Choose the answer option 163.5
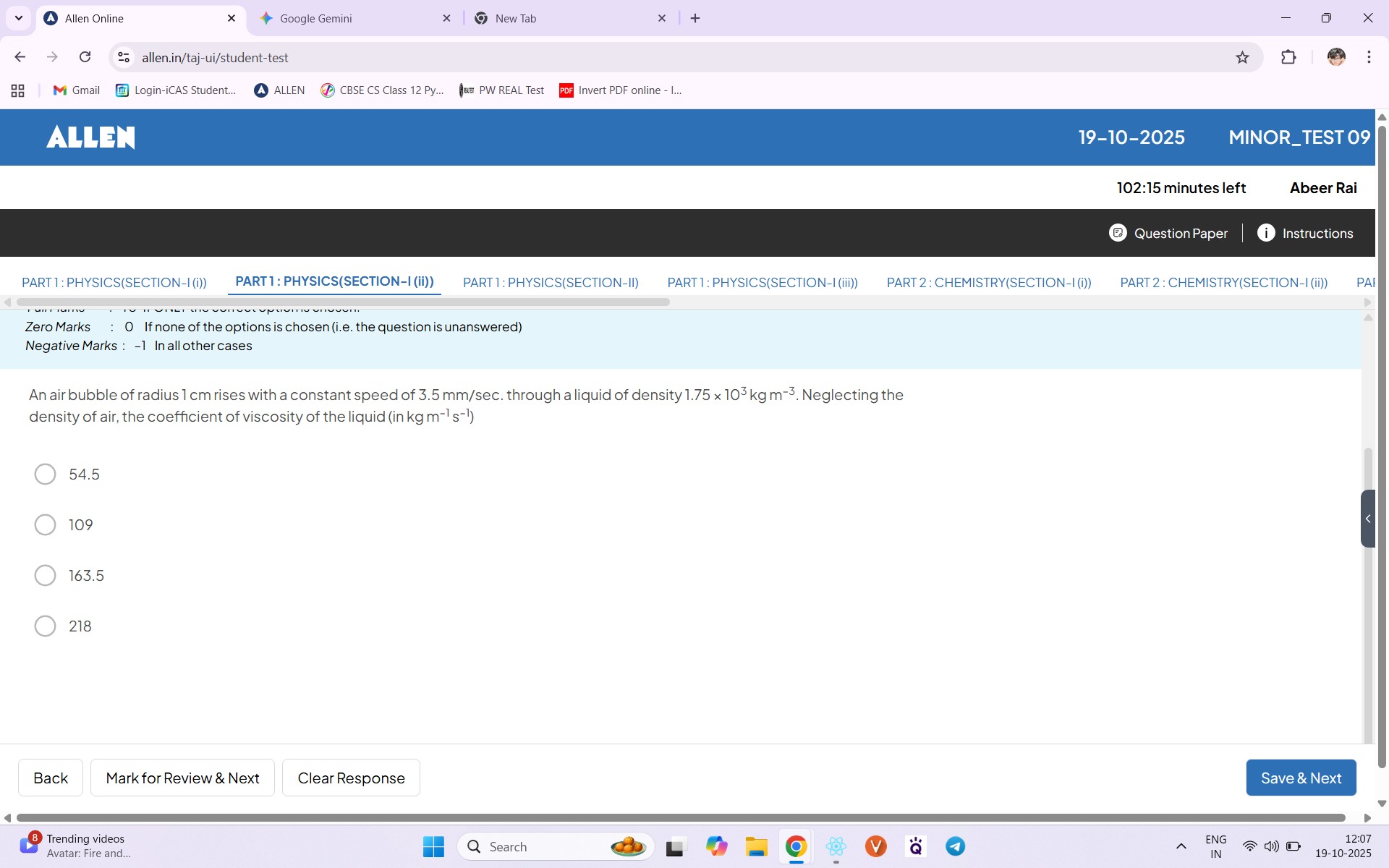Image resolution: width=1389 pixels, height=868 pixels. [45, 576]
